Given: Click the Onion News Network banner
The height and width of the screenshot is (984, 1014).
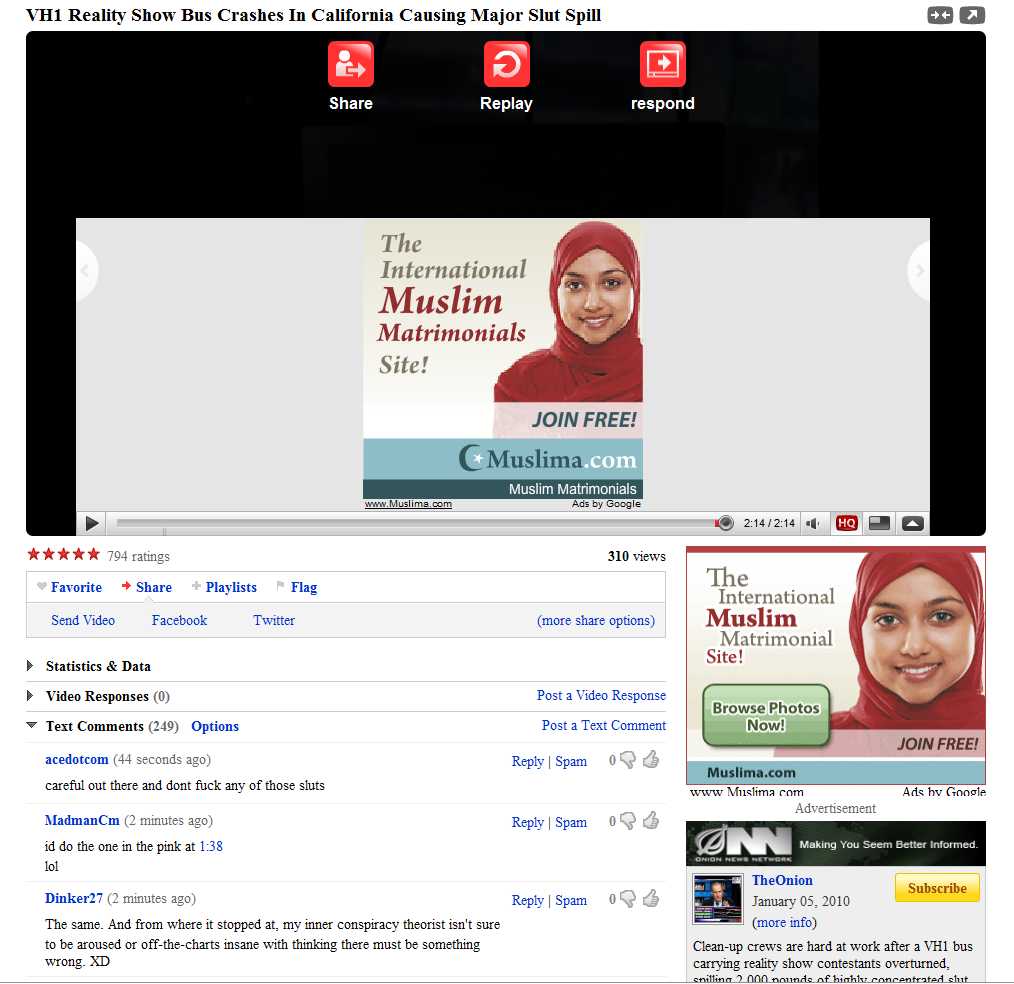Looking at the screenshot, I should point(836,843).
